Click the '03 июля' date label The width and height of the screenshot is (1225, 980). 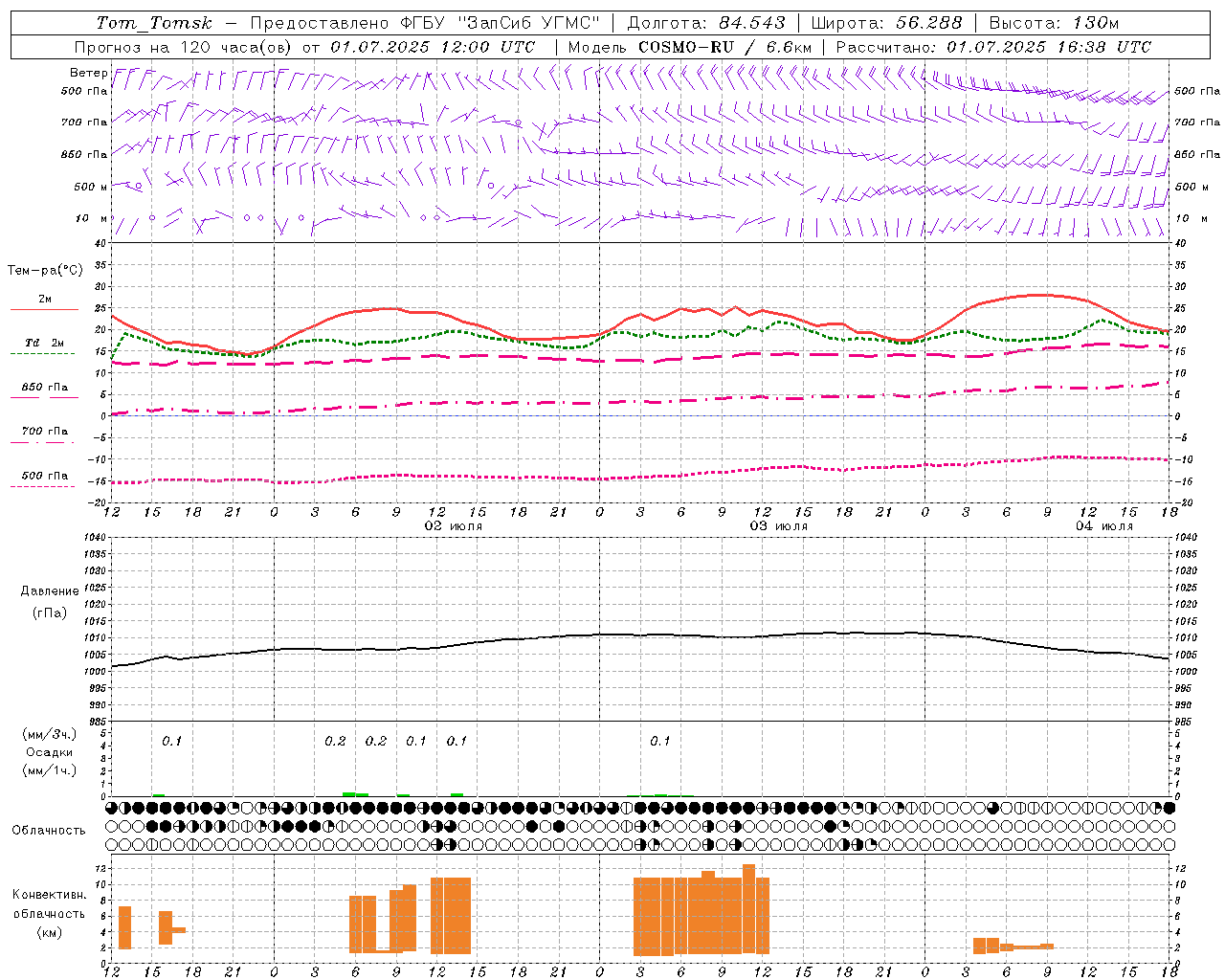[779, 526]
